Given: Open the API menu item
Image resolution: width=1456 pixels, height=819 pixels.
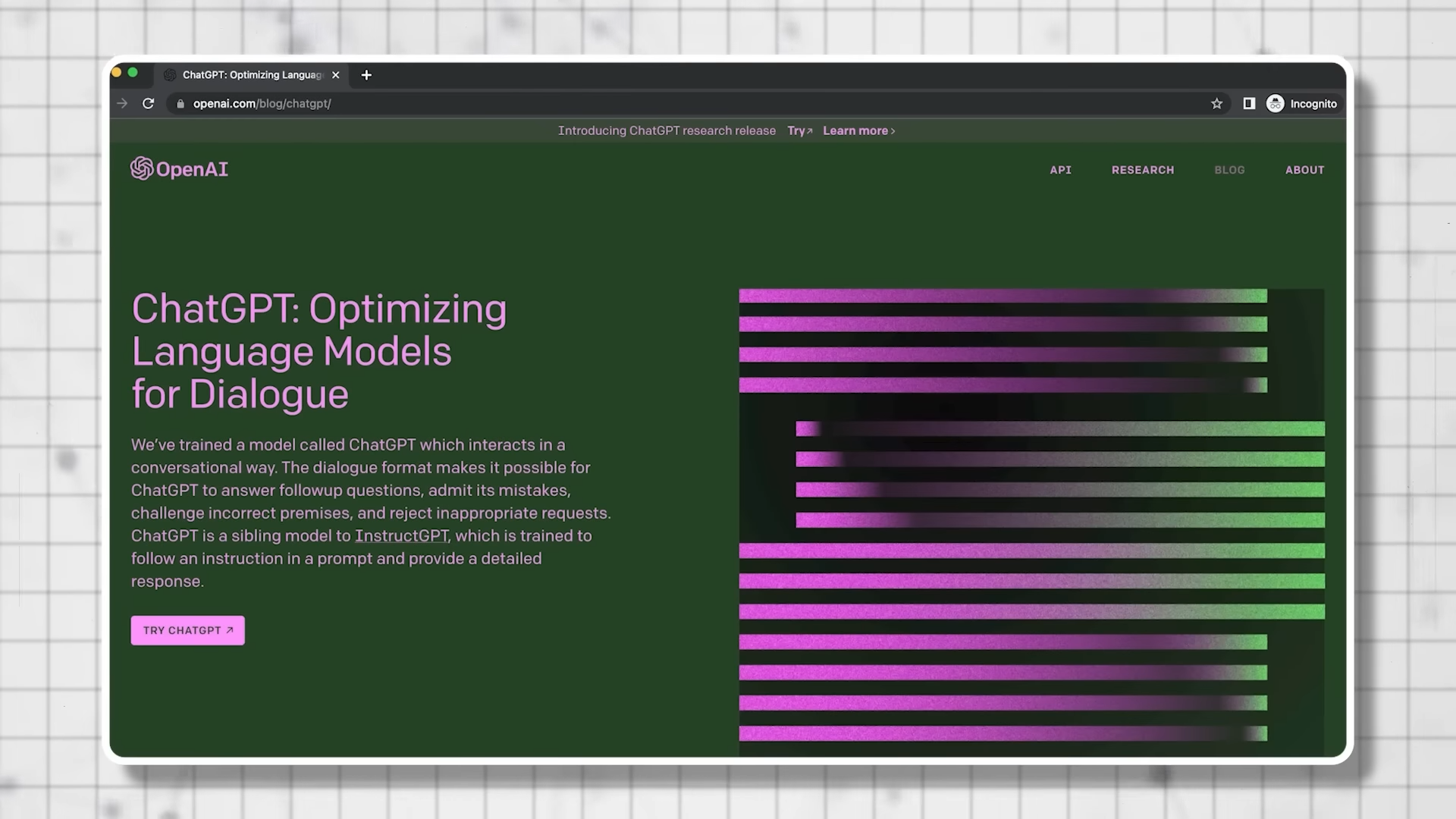Looking at the screenshot, I should (1060, 170).
